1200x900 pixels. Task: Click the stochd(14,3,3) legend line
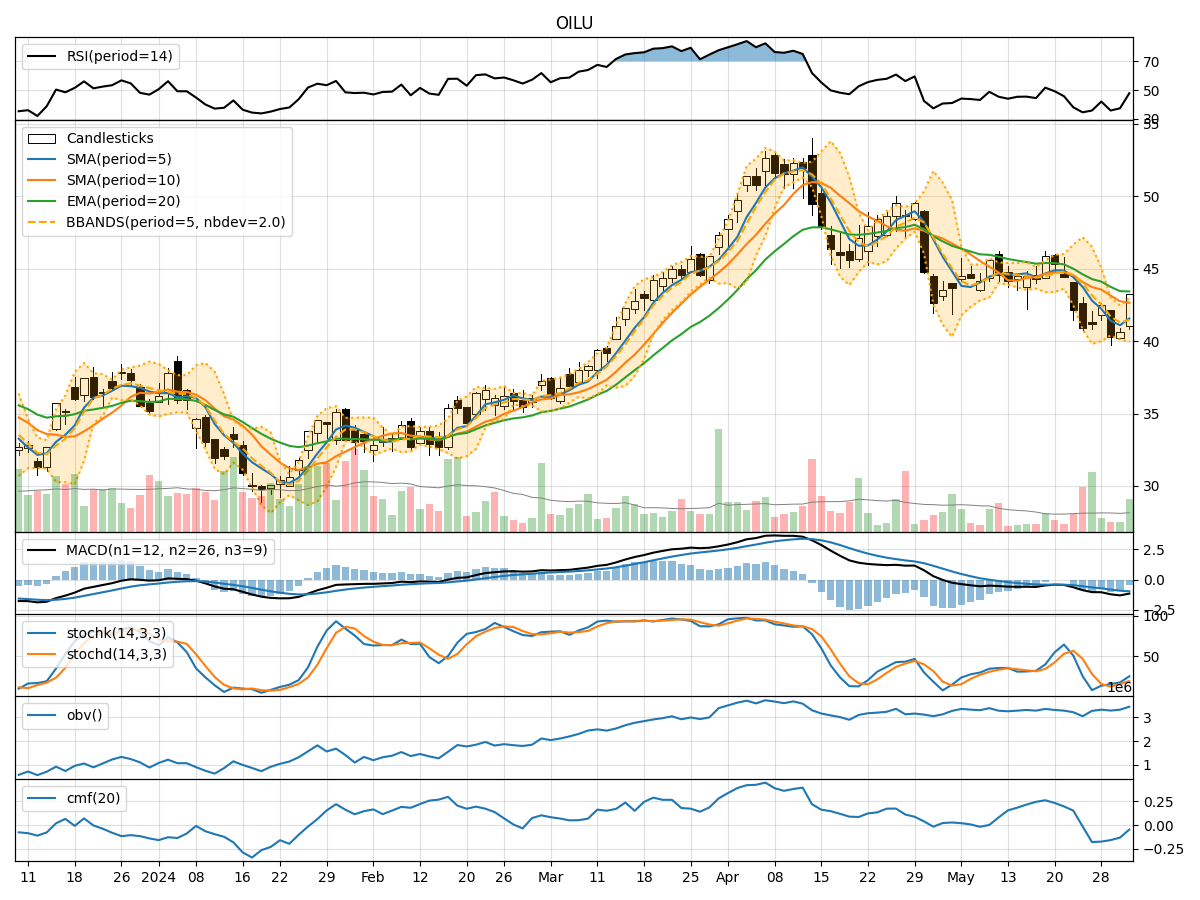point(41,655)
